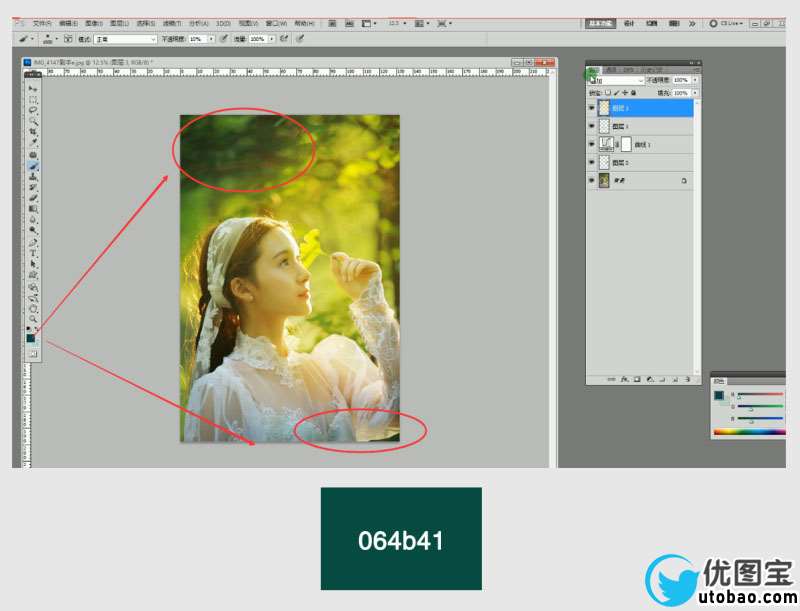The width and height of the screenshot is (800, 611).
Task: Select the Dodge tool
Action: [x=33, y=231]
